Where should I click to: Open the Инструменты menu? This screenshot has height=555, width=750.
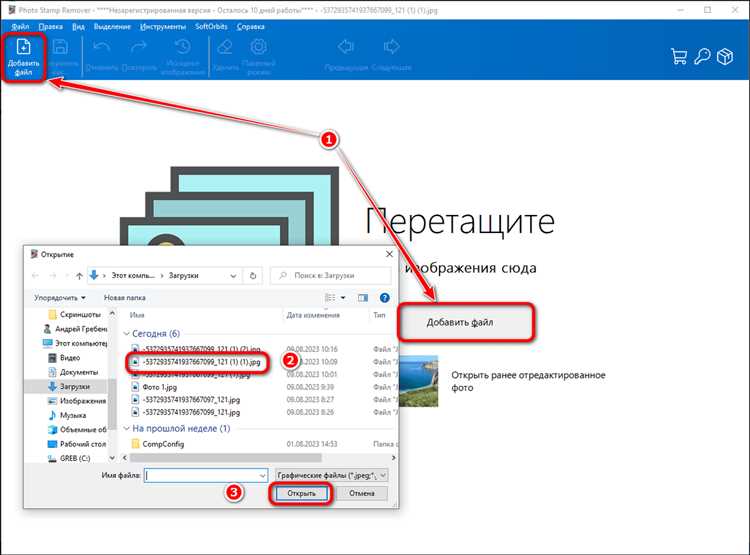[163, 27]
